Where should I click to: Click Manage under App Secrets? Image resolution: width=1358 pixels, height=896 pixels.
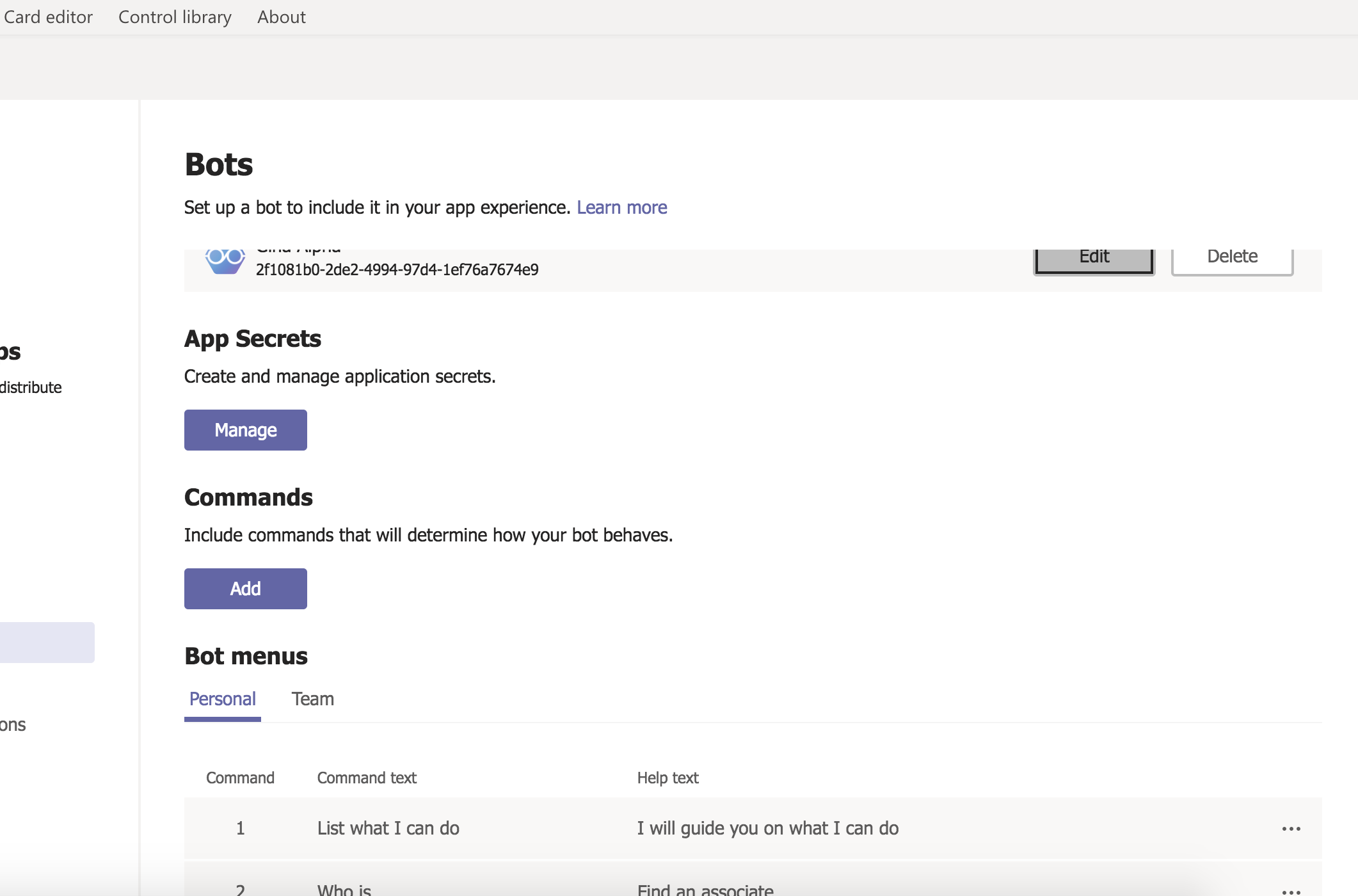tap(245, 429)
